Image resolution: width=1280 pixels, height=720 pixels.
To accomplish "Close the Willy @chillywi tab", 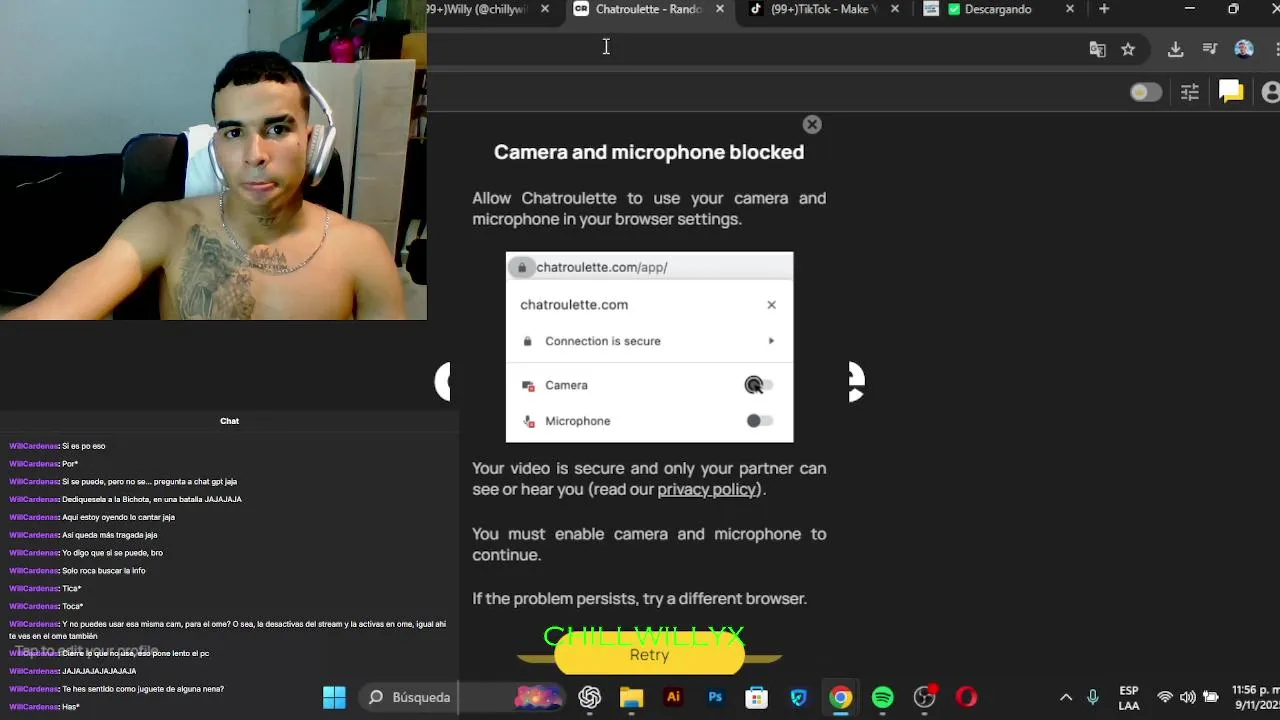I will tap(545, 9).
